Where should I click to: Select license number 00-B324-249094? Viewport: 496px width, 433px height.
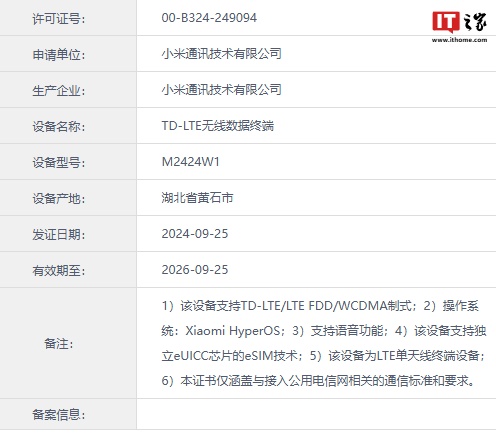click(209, 18)
